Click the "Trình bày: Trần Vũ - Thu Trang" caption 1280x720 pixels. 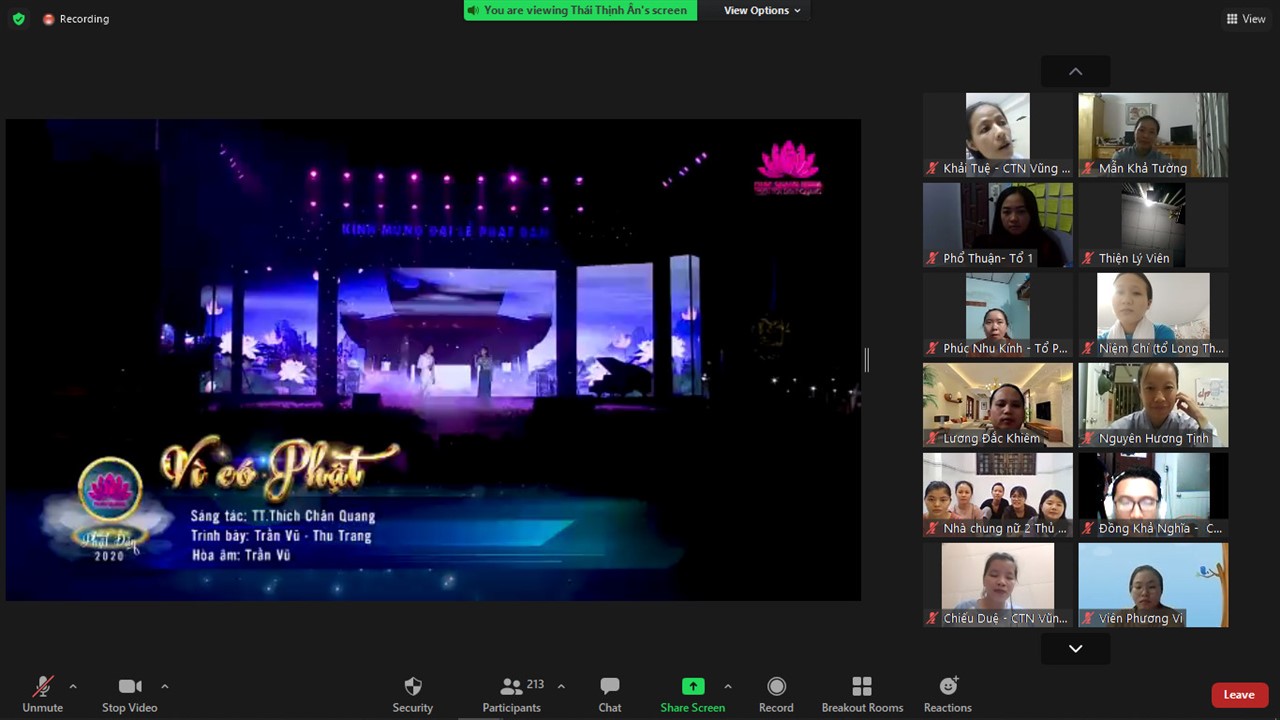(x=281, y=536)
